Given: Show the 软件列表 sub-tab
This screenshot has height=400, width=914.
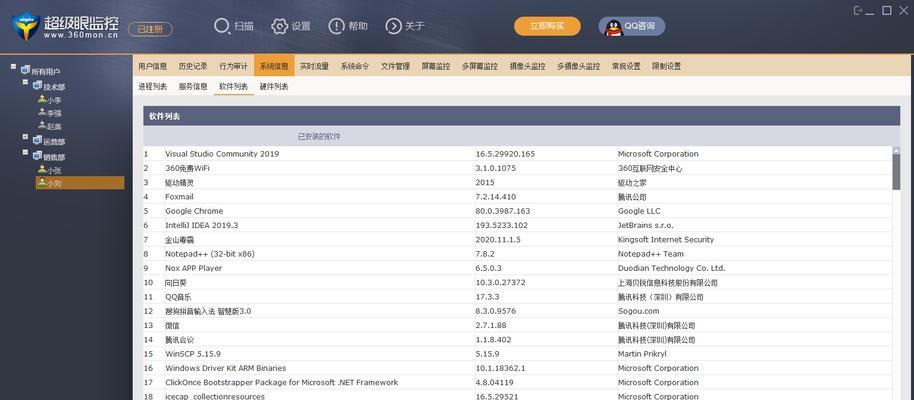Looking at the screenshot, I should pyautogui.click(x=234, y=86).
